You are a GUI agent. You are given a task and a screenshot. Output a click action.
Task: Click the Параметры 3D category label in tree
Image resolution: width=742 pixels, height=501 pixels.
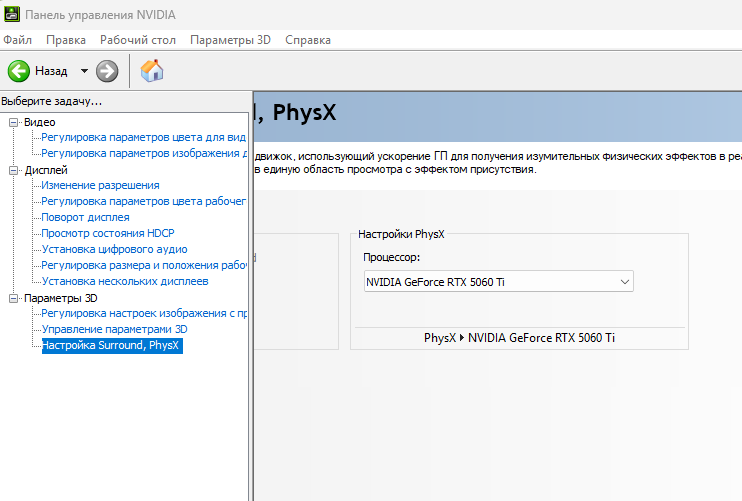tap(61, 298)
